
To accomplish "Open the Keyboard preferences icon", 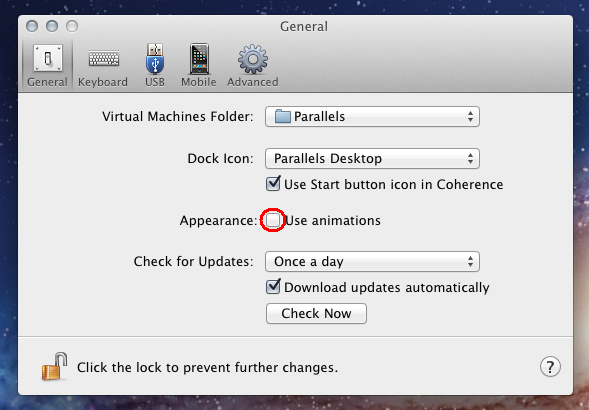I will [104, 59].
